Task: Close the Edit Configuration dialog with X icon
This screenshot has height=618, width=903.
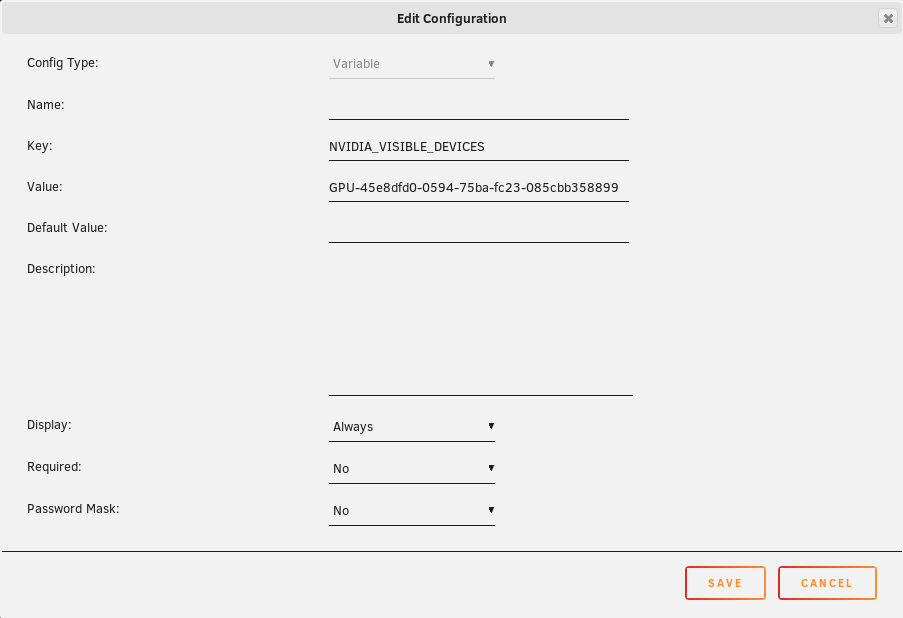Action: [887, 18]
